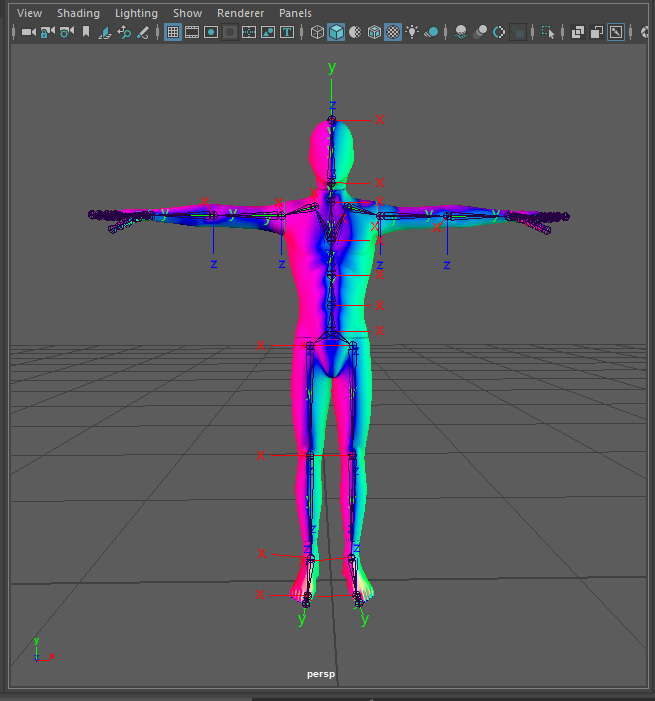Image resolution: width=655 pixels, height=701 pixels.
Task: Click the camera Bookmarks icon
Action: click(x=86, y=32)
